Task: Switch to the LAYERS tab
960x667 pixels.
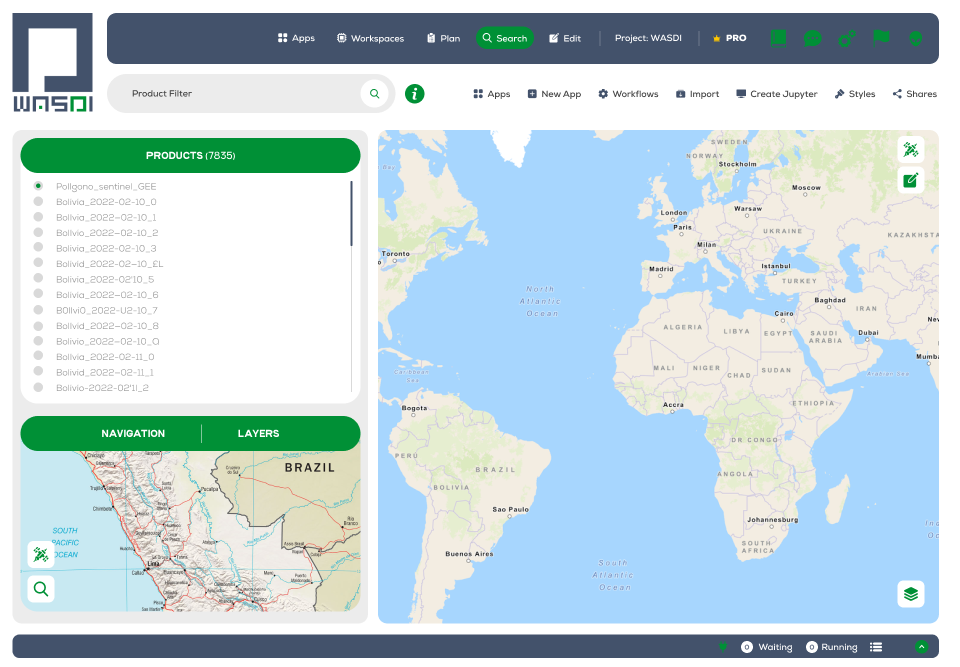Action: [258, 434]
